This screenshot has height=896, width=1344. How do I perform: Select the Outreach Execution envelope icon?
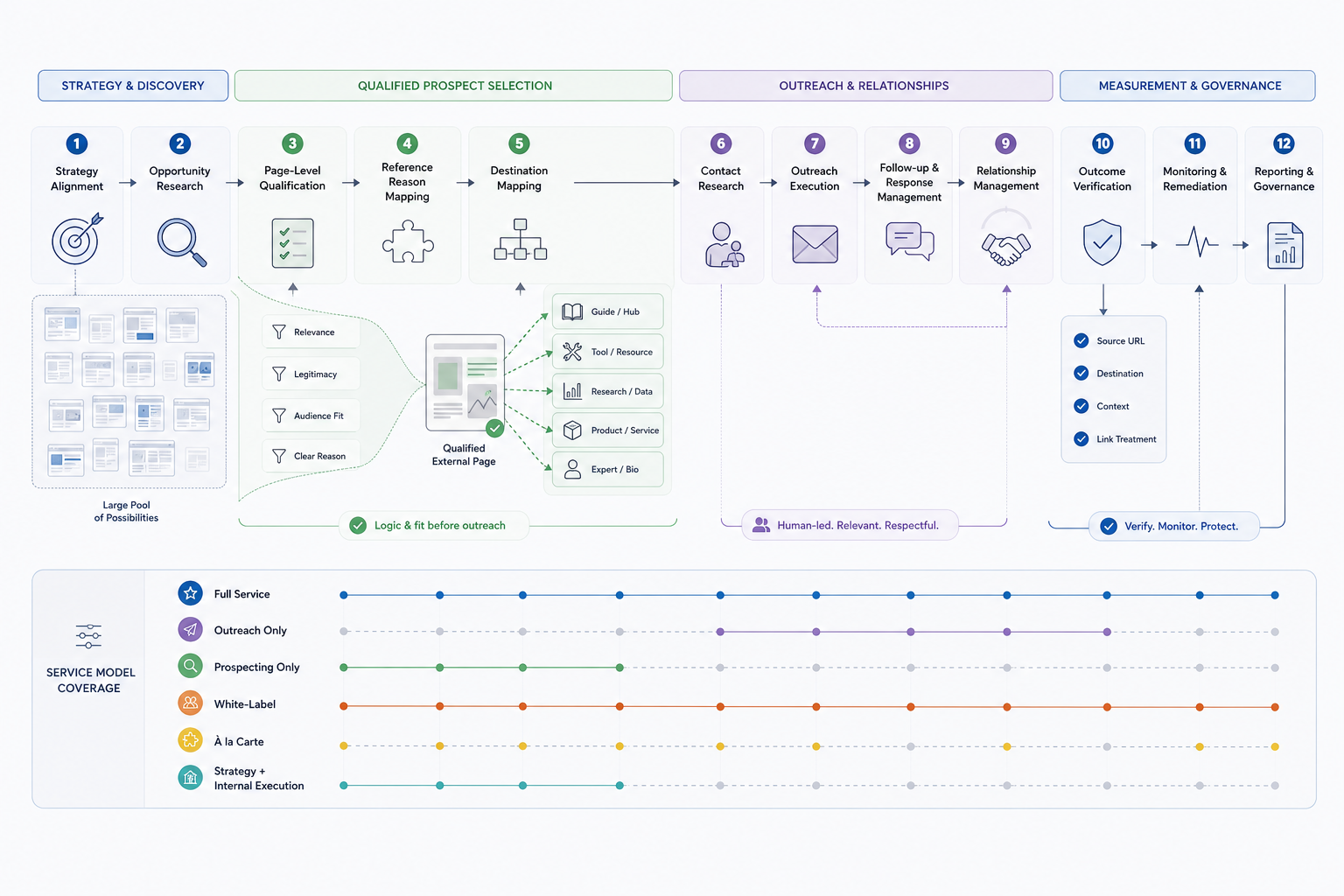(815, 244)
